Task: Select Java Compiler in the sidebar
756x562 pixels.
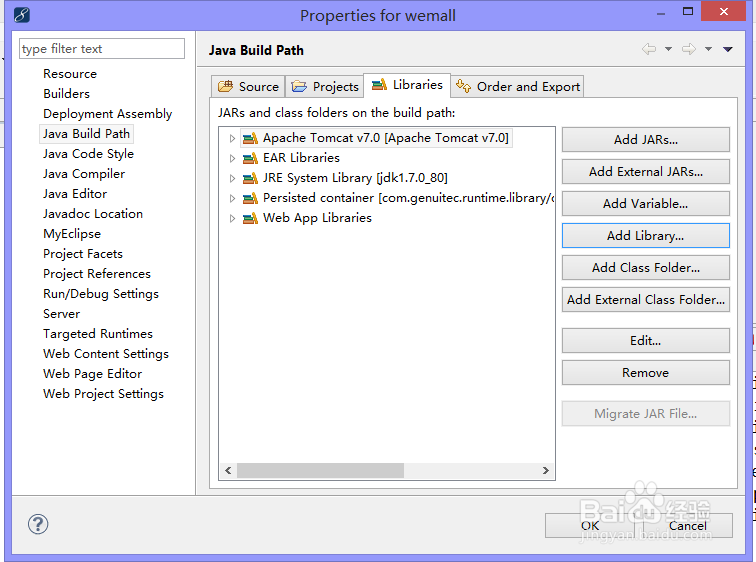Action: 84,173
